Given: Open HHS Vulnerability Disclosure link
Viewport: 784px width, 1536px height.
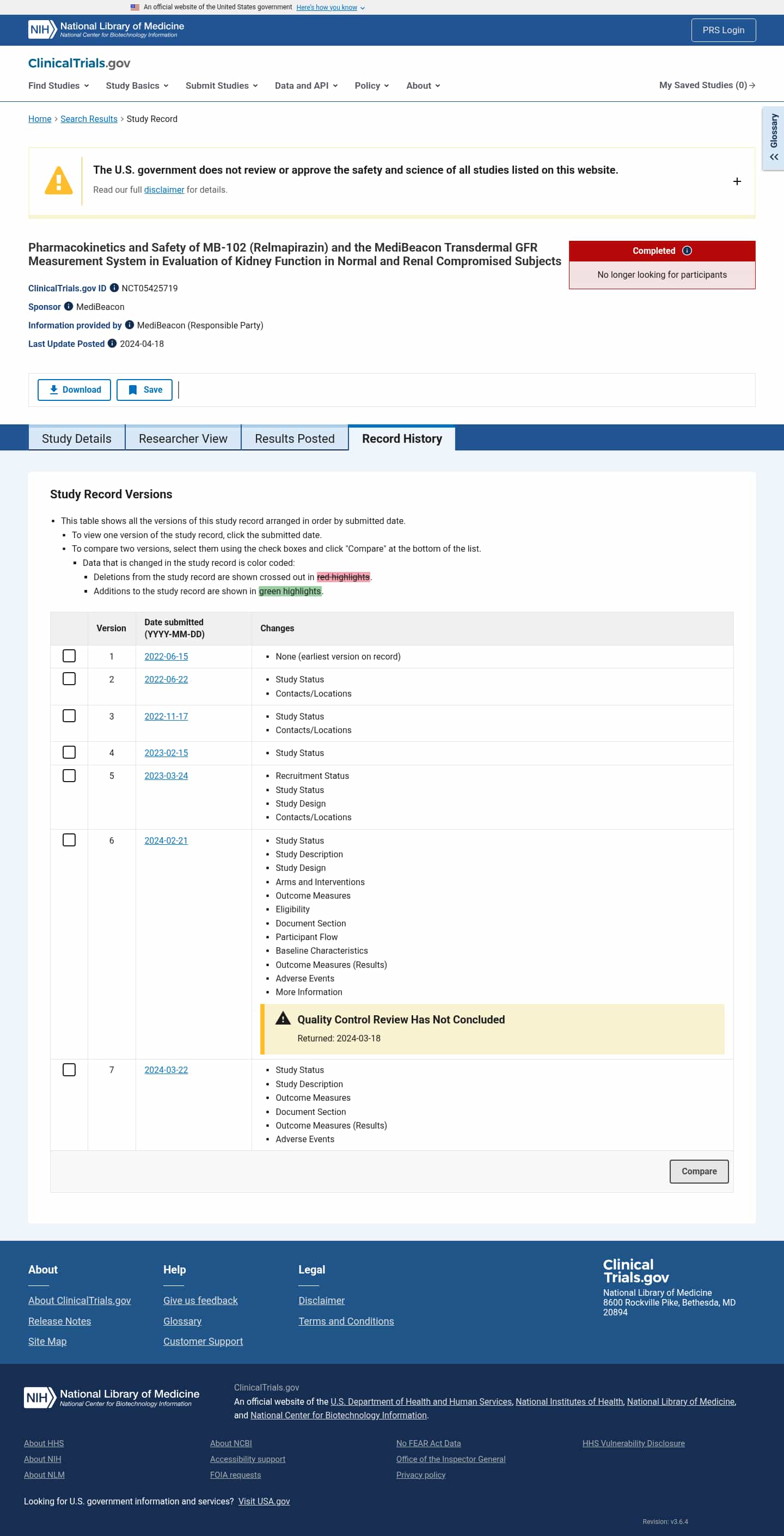Looking at the screenshot, I should coord(633,1442).
